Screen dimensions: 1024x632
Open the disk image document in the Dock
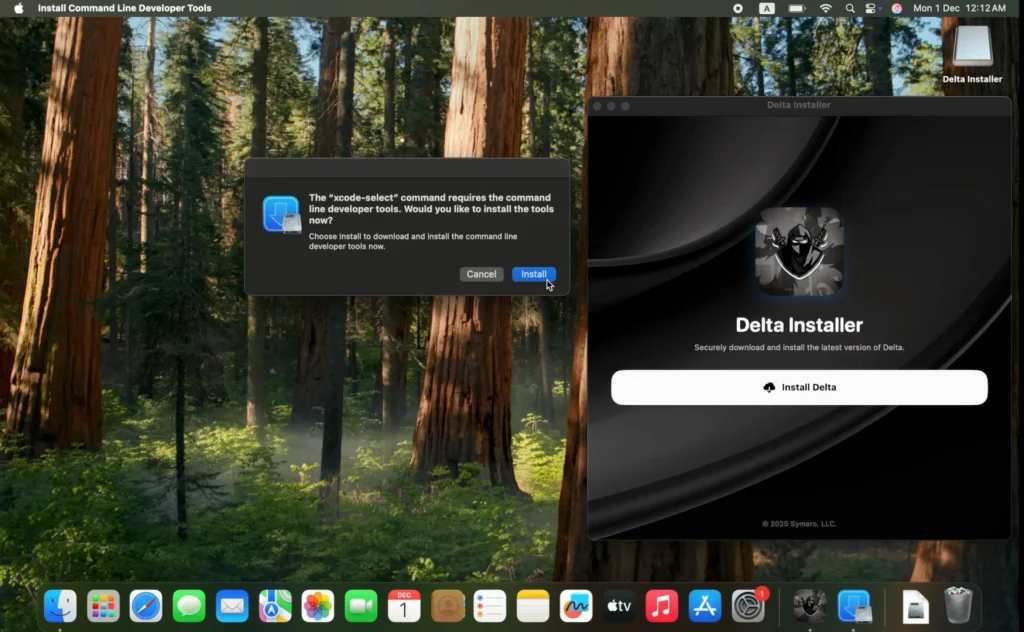tap(916, 607)
